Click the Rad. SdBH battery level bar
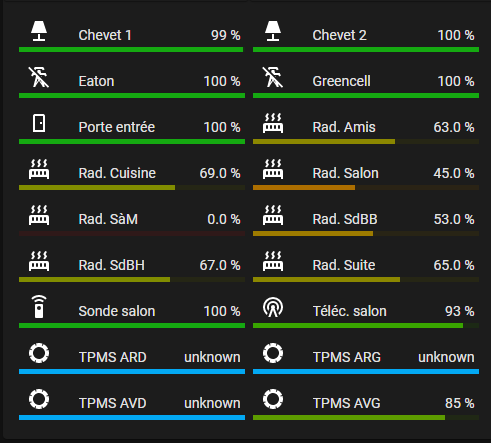 coord(132,279)
